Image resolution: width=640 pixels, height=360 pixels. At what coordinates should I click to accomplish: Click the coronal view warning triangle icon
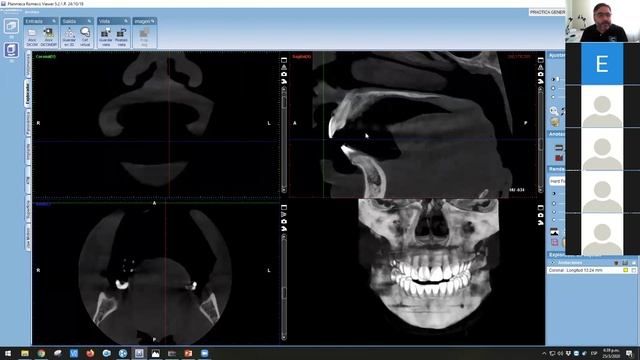tap(284, 67)
